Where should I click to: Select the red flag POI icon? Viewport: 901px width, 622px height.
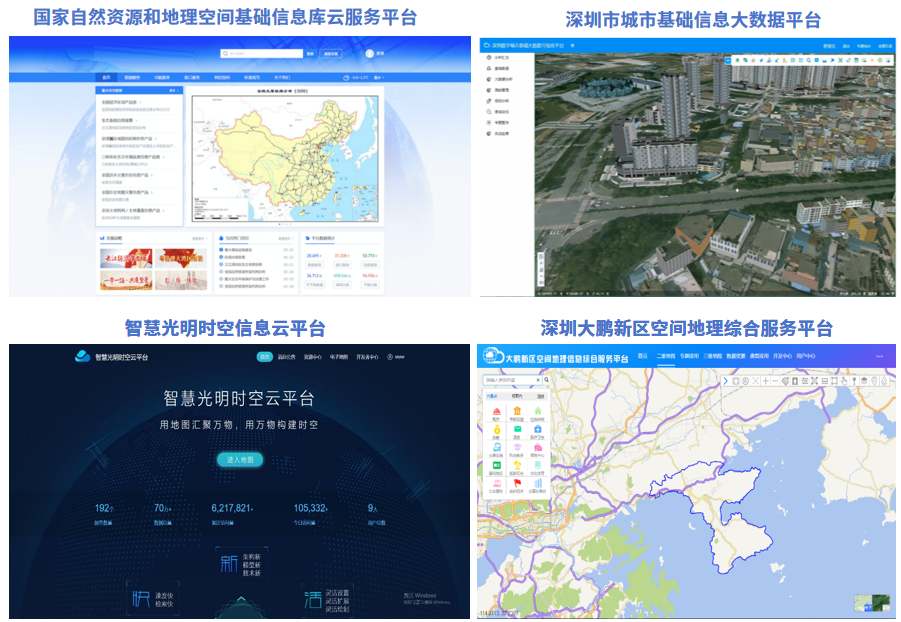(517, 483)
